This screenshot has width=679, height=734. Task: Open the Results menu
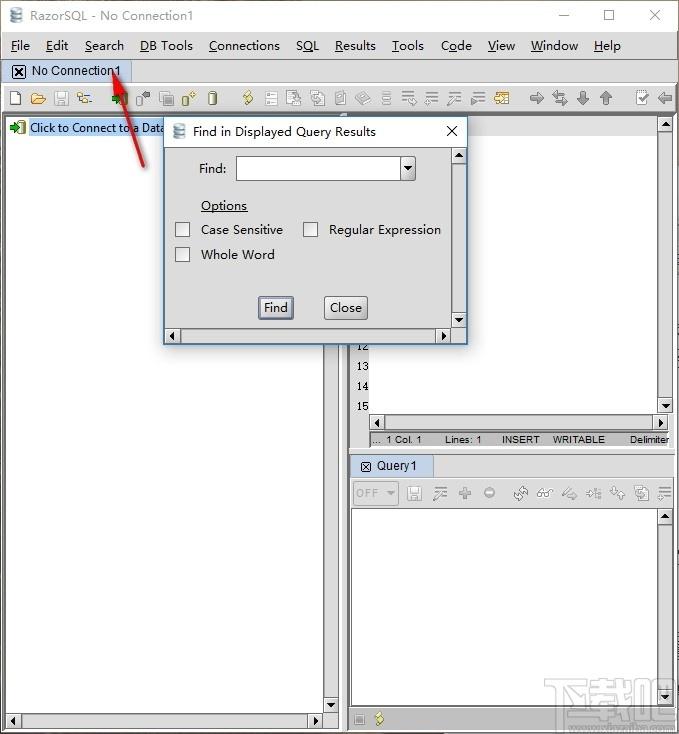click(355, 46)
